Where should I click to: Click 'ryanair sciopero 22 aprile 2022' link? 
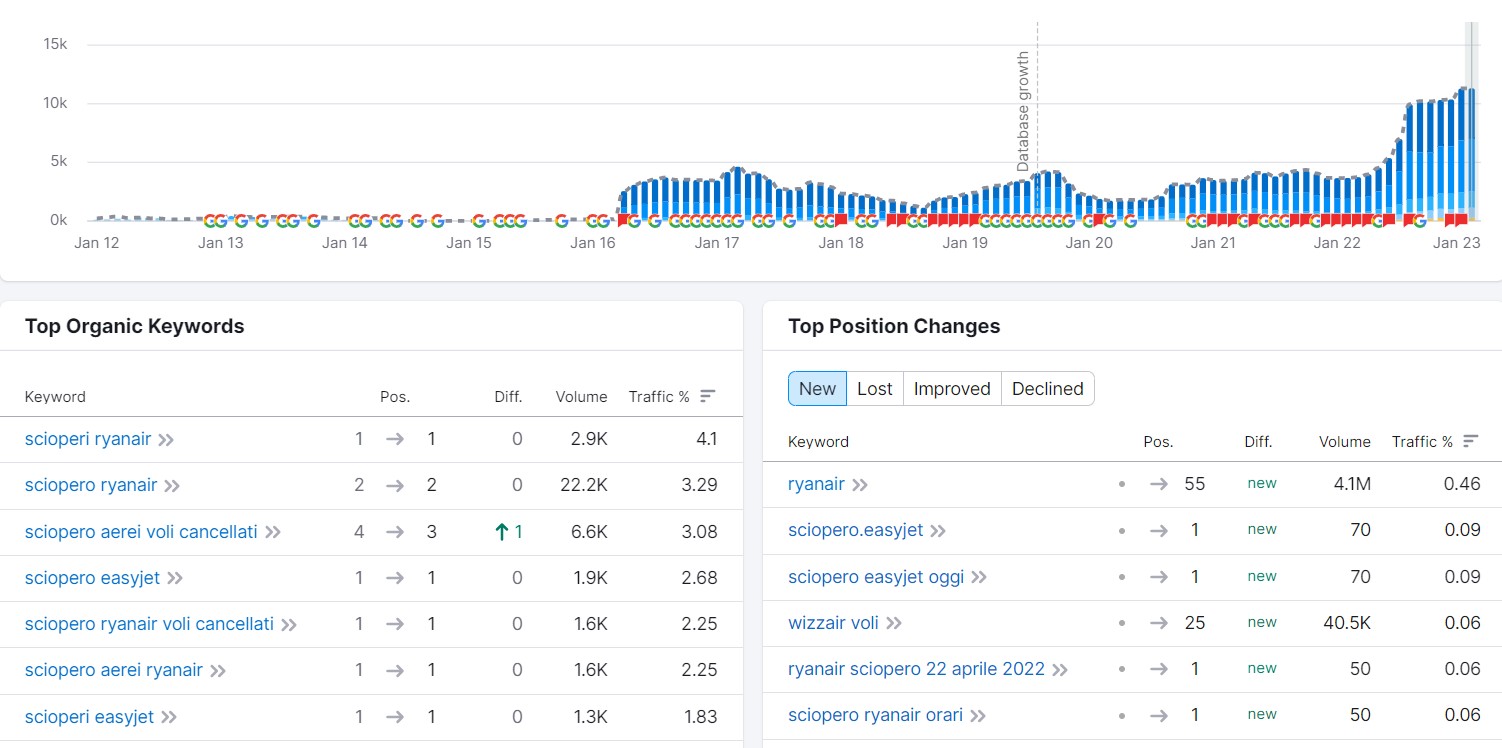coord(917,670)
